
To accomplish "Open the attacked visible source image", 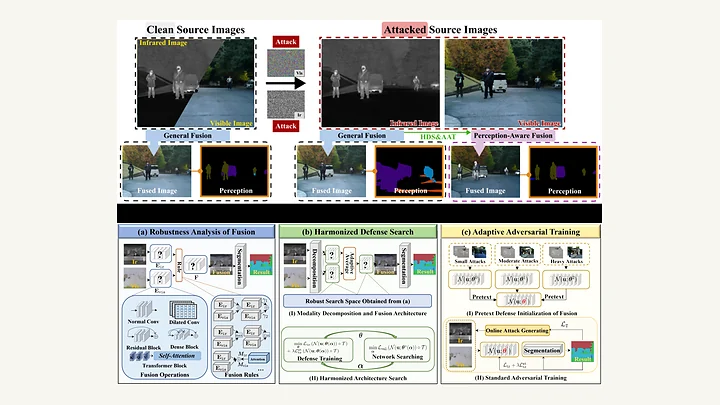I will click(x=503, y=83).
